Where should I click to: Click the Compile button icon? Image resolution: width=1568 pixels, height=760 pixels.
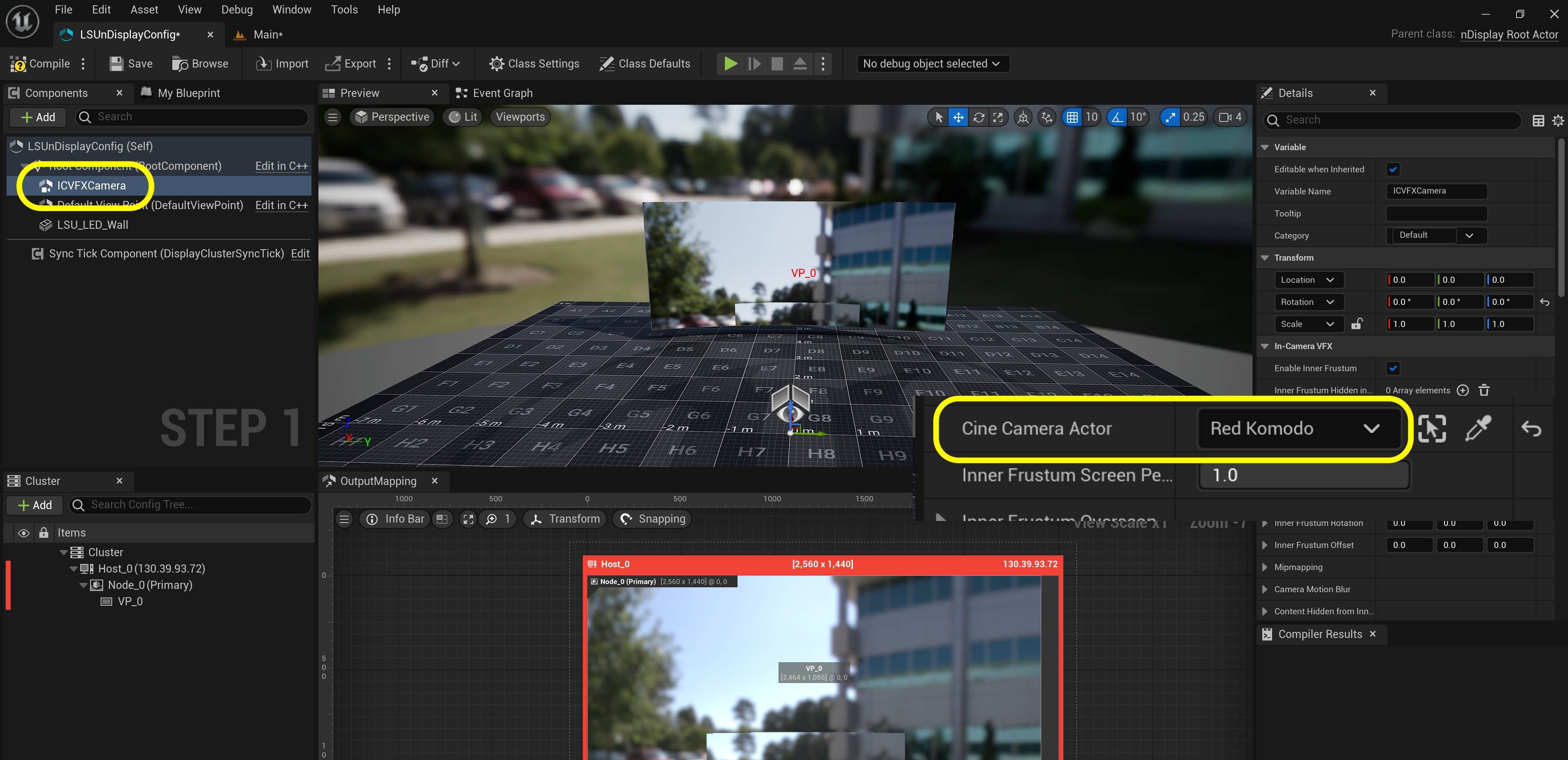[19, 63]
